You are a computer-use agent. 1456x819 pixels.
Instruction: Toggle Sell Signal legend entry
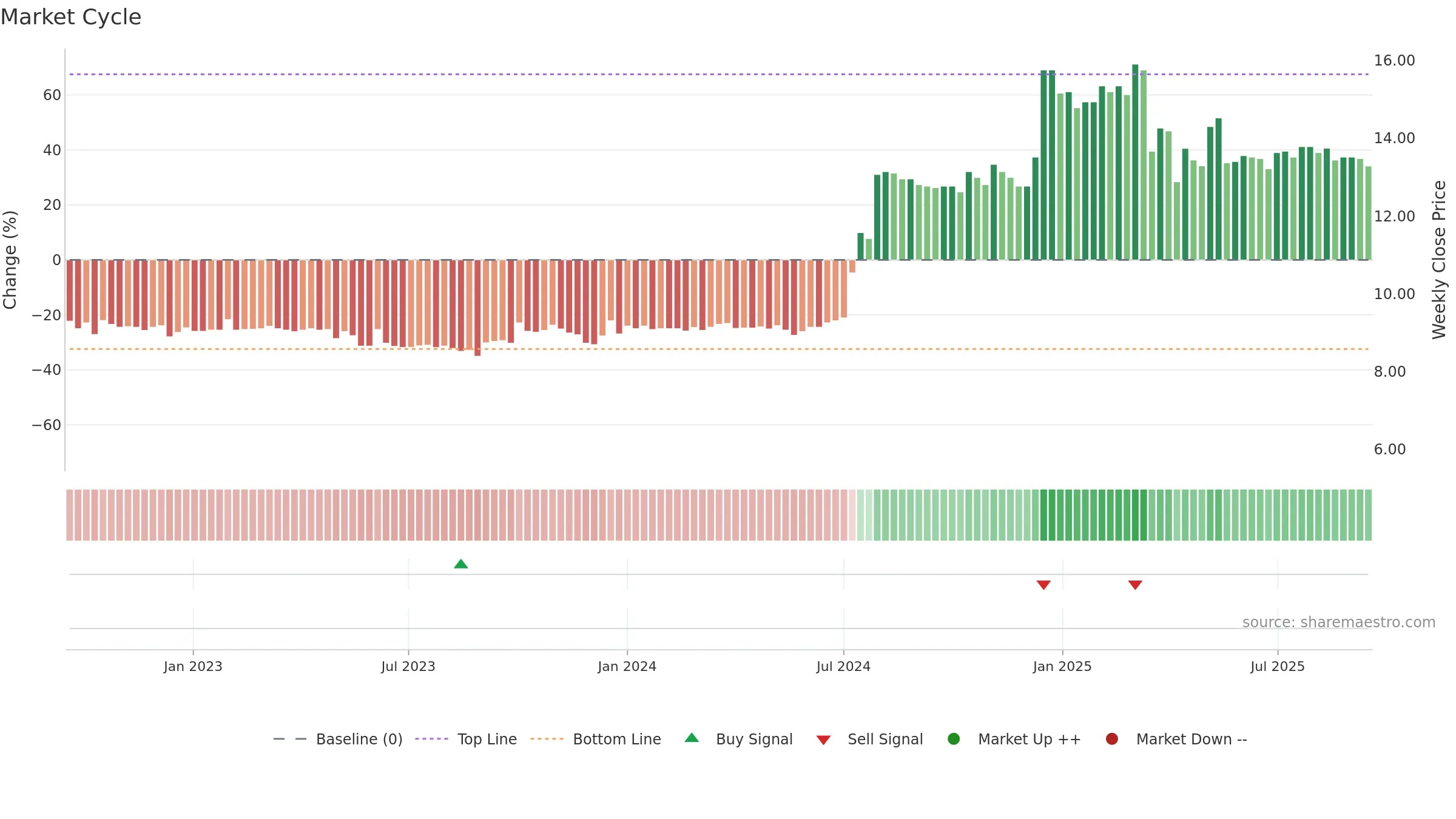(x=869, y=739)
